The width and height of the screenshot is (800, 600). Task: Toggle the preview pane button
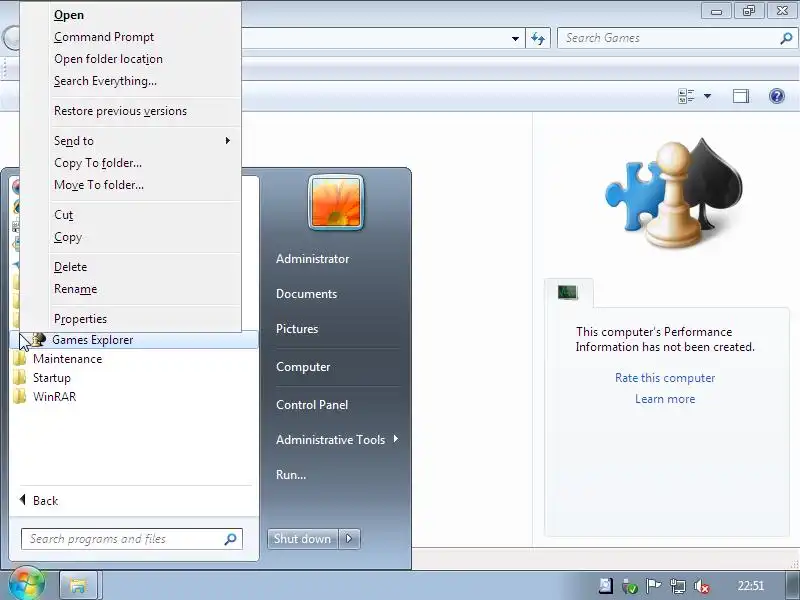coord(741,96)
